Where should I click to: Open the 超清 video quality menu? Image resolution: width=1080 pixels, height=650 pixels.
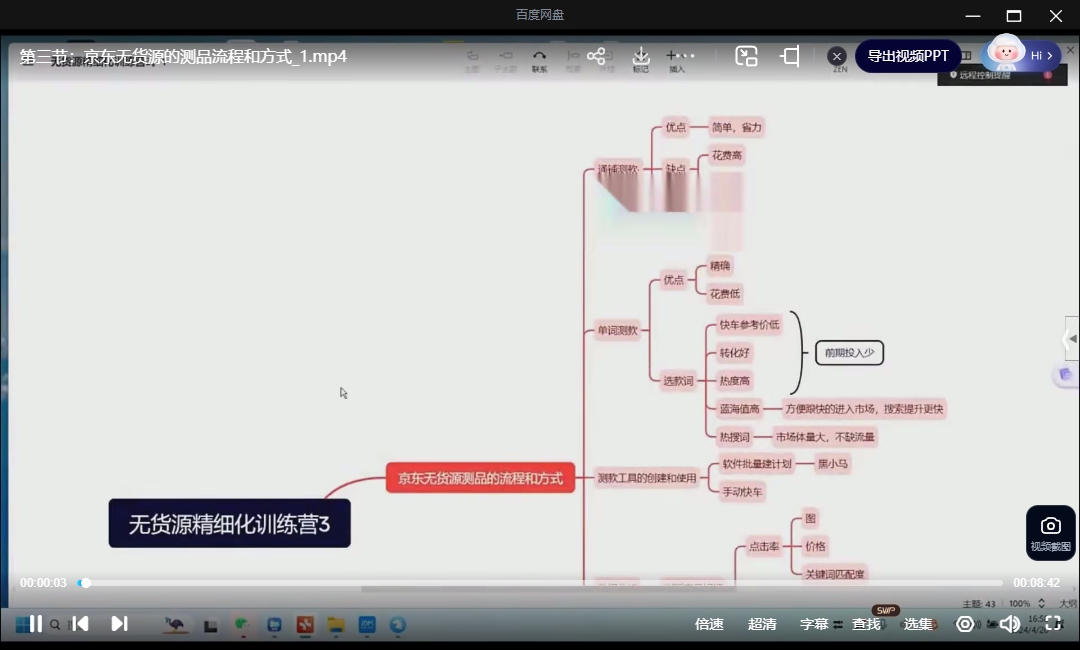762,624
